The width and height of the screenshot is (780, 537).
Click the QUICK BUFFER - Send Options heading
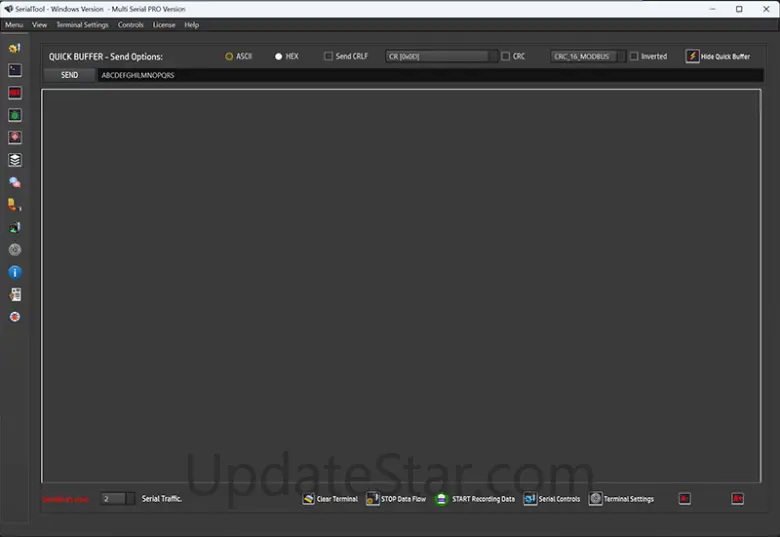[105, 57]
